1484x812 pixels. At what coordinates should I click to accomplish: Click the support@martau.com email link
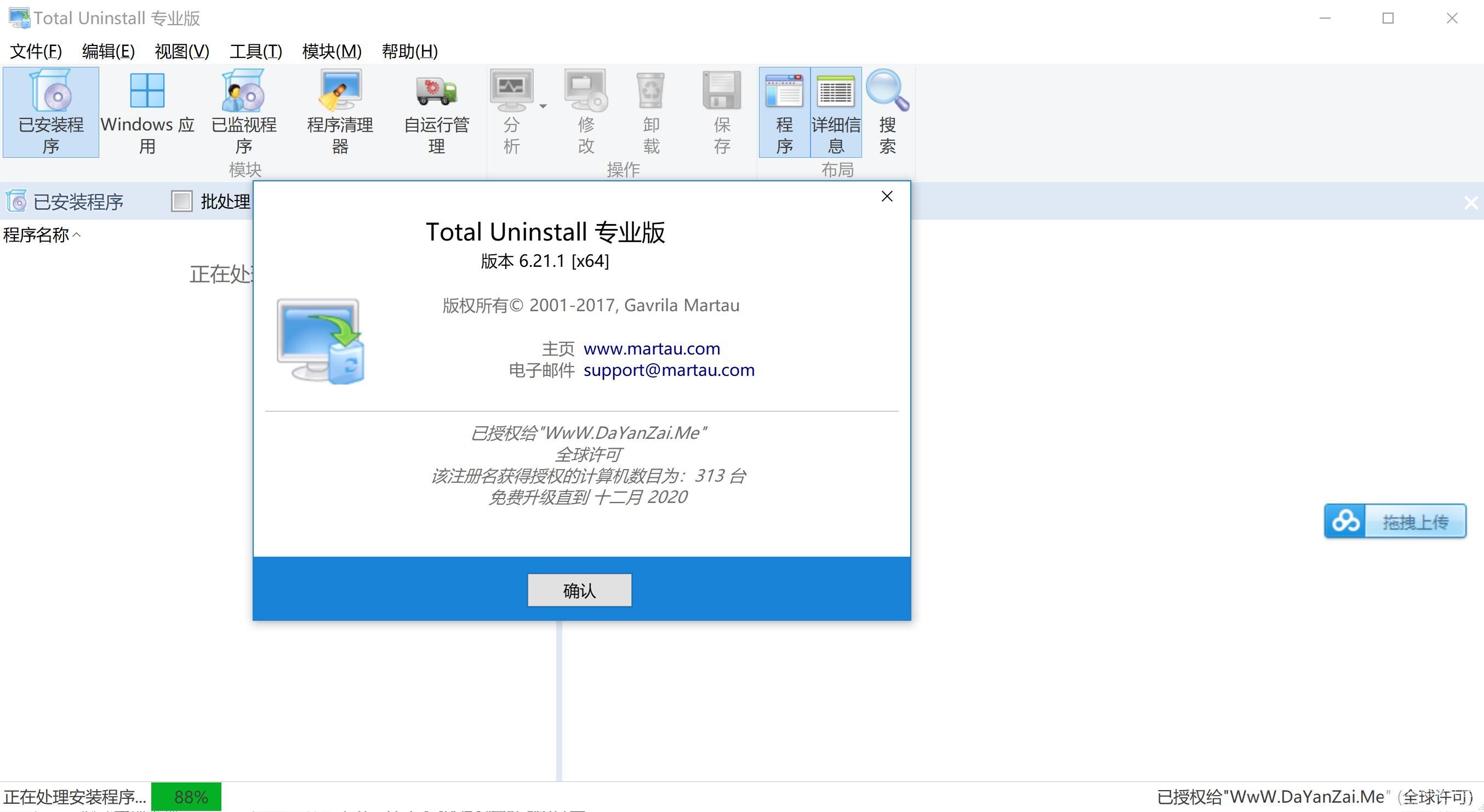point(669,370)
